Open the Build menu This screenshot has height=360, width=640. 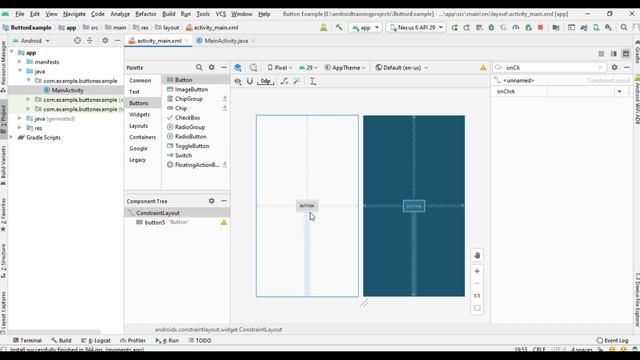tap(169, 14)
